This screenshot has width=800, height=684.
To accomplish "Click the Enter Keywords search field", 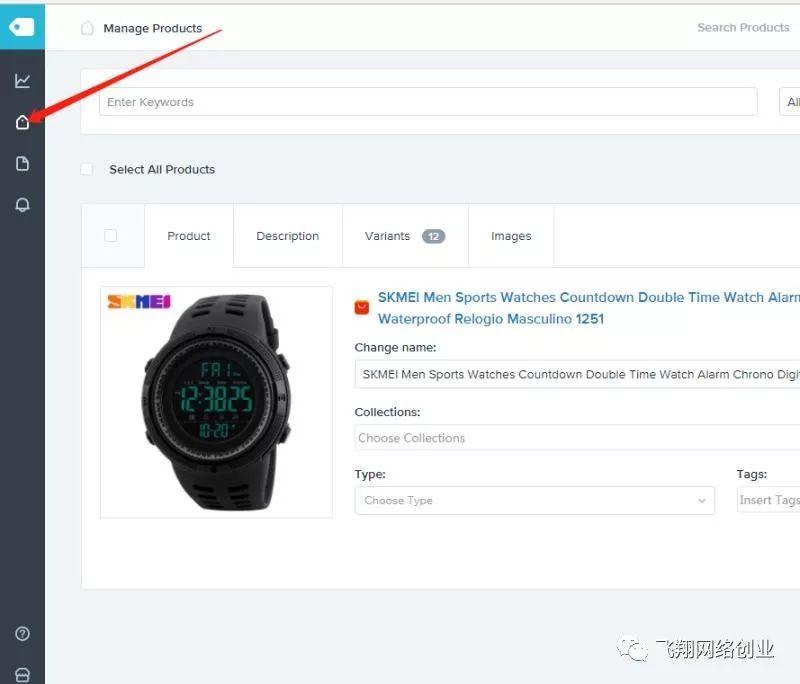I will 428,101.
